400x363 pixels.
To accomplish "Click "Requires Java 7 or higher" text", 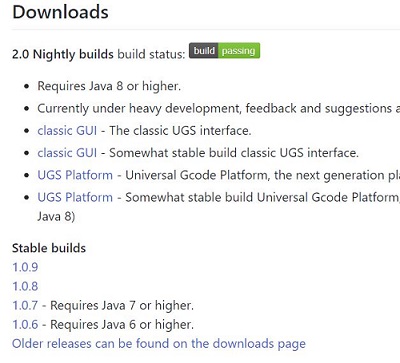I will tap(122, 305).
